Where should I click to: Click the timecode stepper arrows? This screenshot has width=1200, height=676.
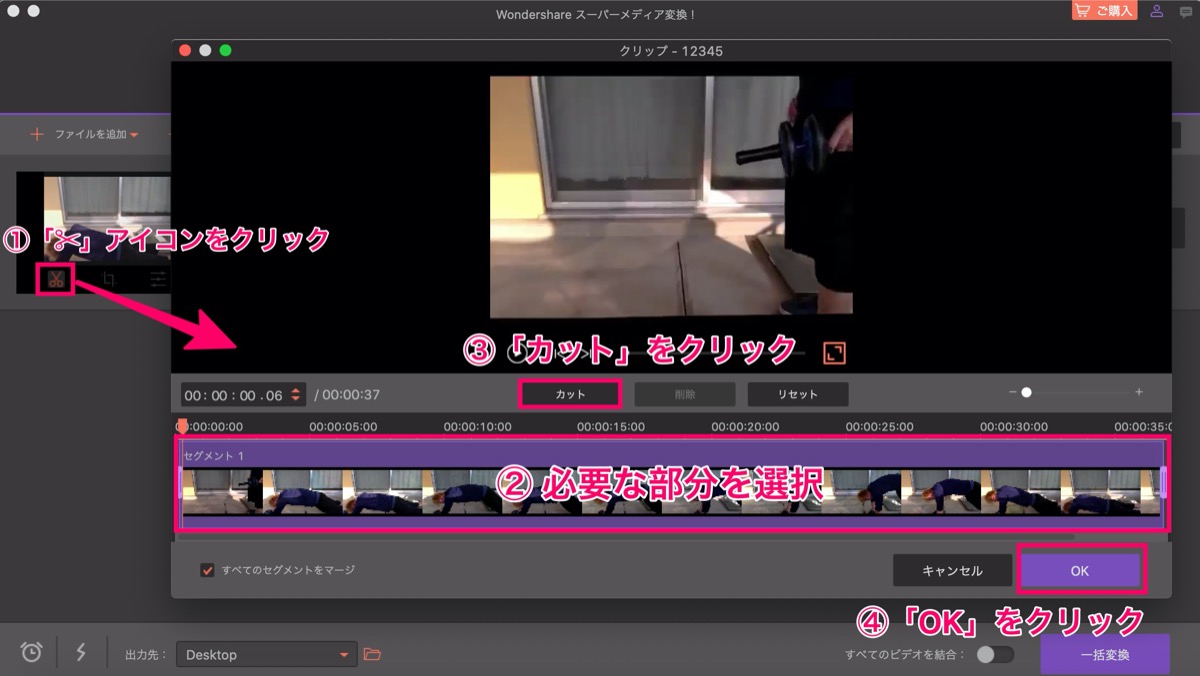click(296, 395)
